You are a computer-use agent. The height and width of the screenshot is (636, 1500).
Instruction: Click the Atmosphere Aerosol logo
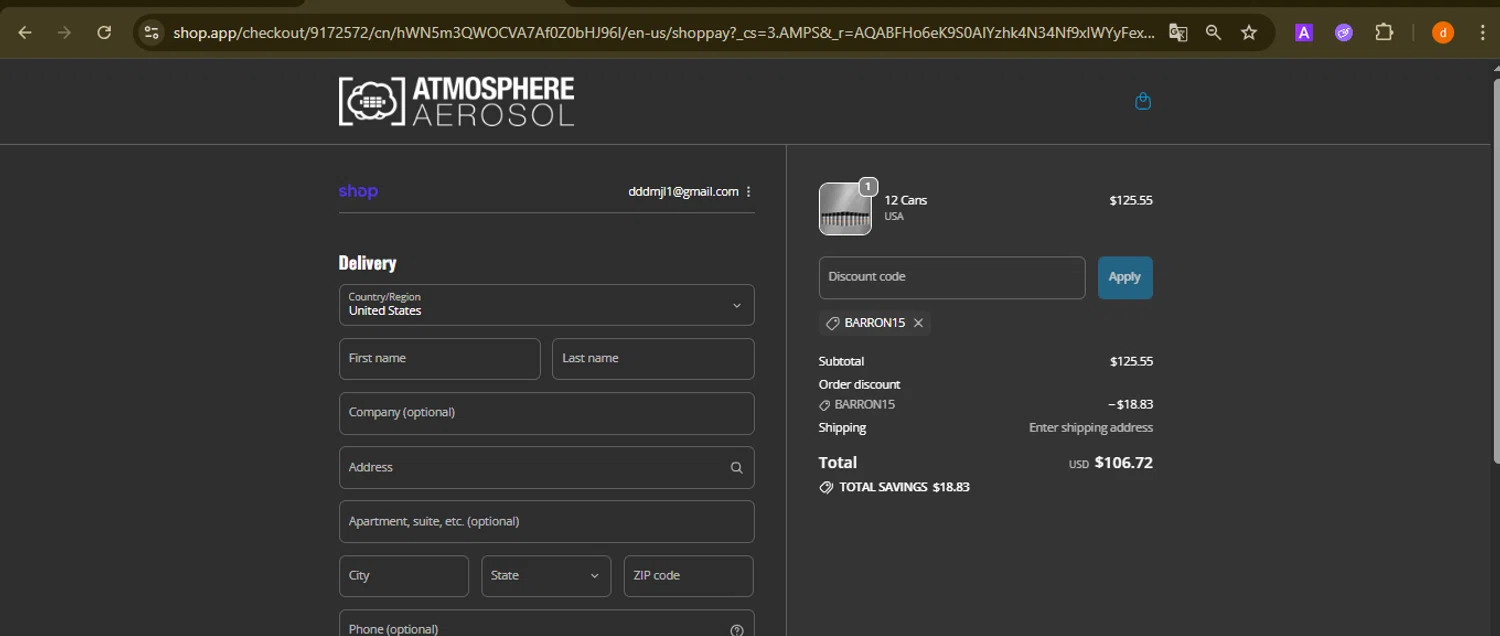(457, 101)
